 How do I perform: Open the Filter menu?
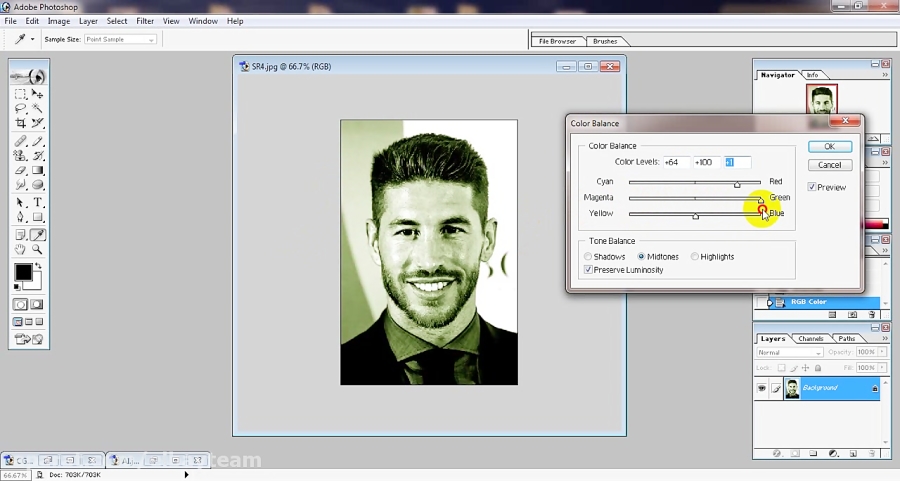[x=145, y=21]
